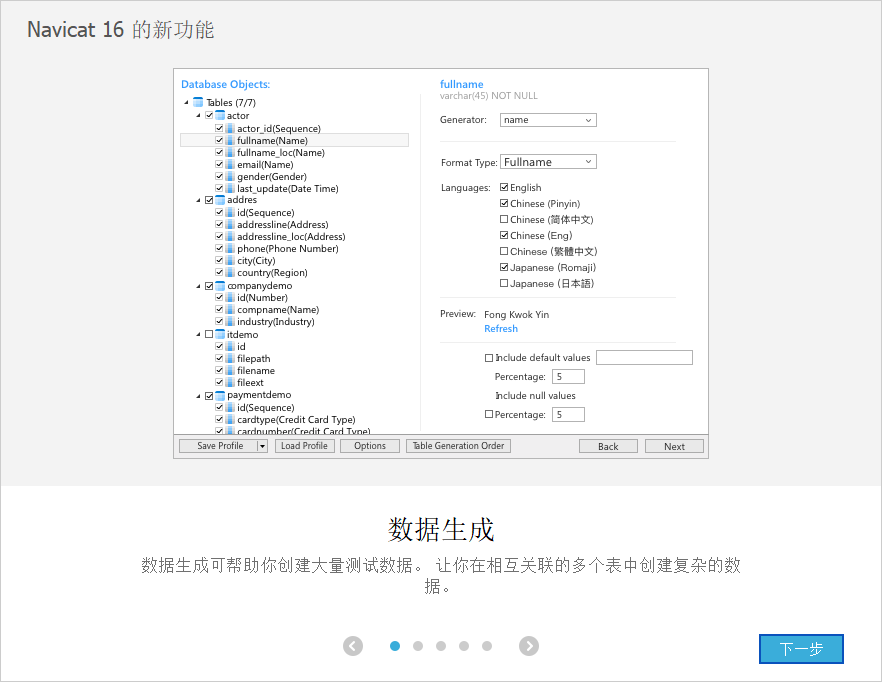
Task: Click the column icon beside email(Name)
Action: pos(230,164)
